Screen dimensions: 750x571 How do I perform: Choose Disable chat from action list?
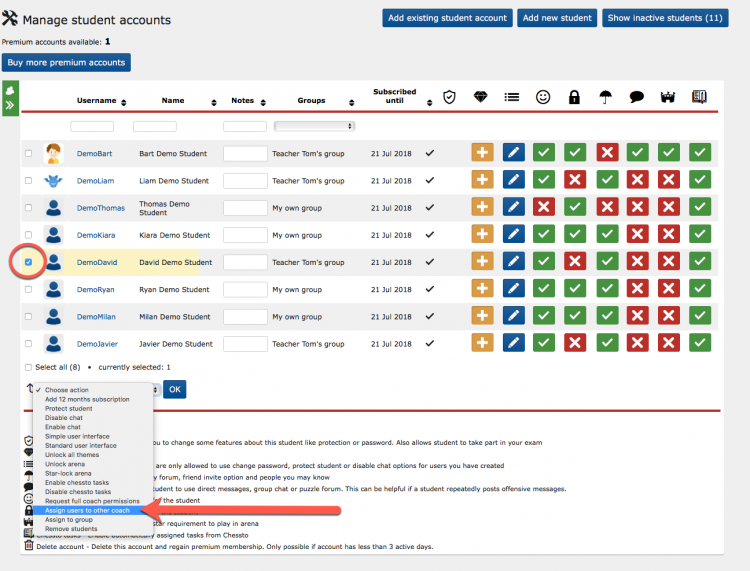coord(64,417)
